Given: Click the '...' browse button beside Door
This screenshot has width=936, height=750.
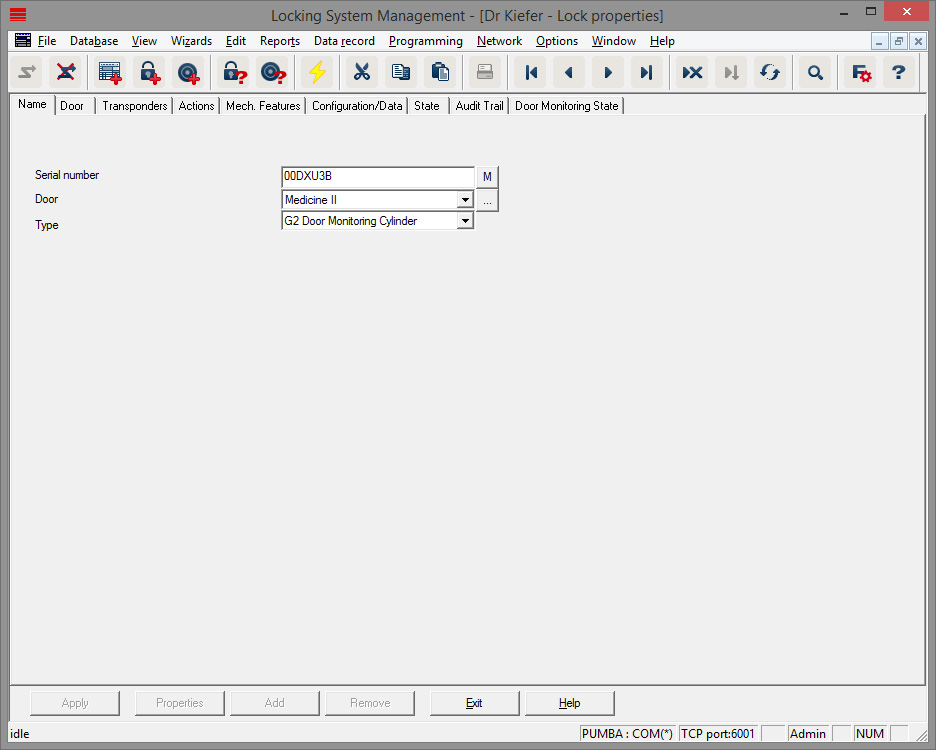Looking at the screenshot, I should (x=487, y=200).
